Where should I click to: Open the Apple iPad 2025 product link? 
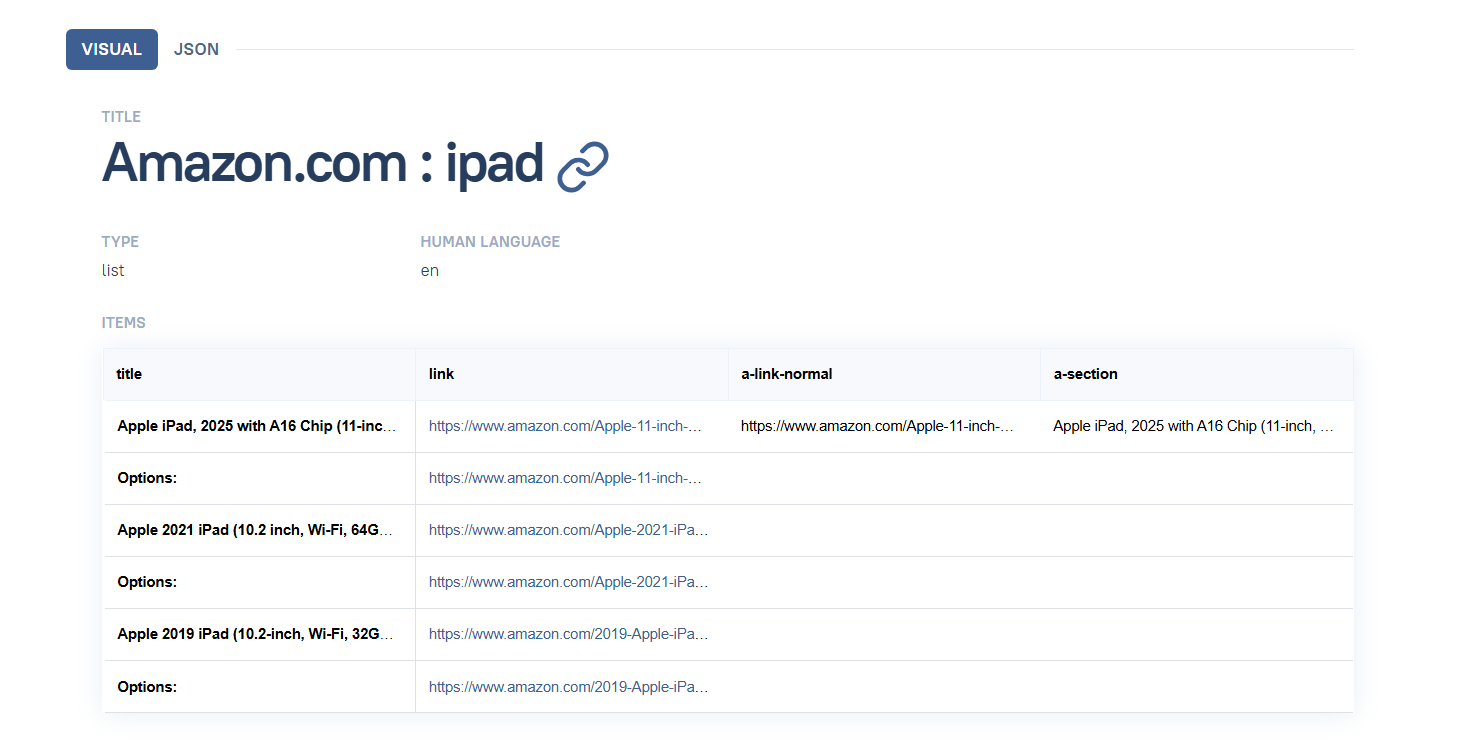565,425
